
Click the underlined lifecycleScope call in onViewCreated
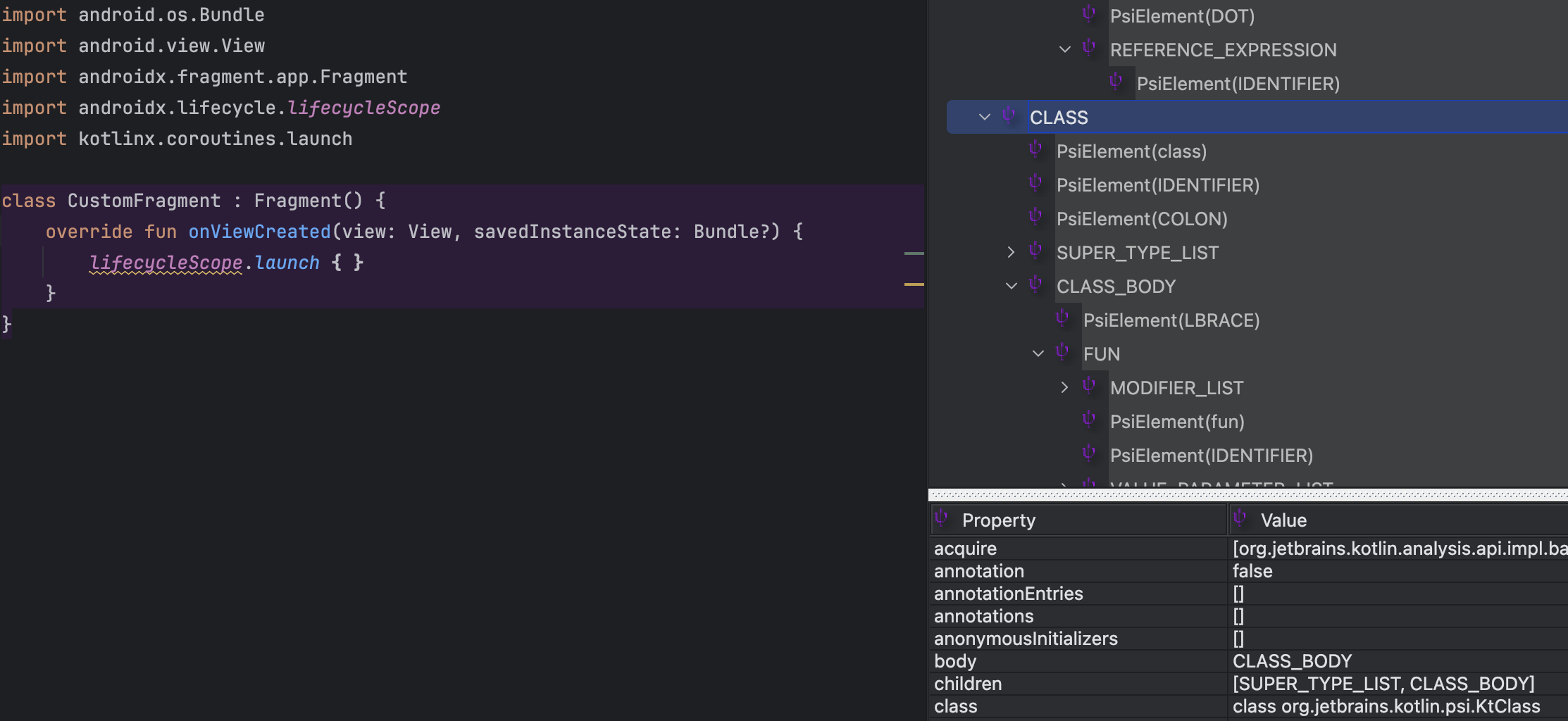[x=166, y=263]
